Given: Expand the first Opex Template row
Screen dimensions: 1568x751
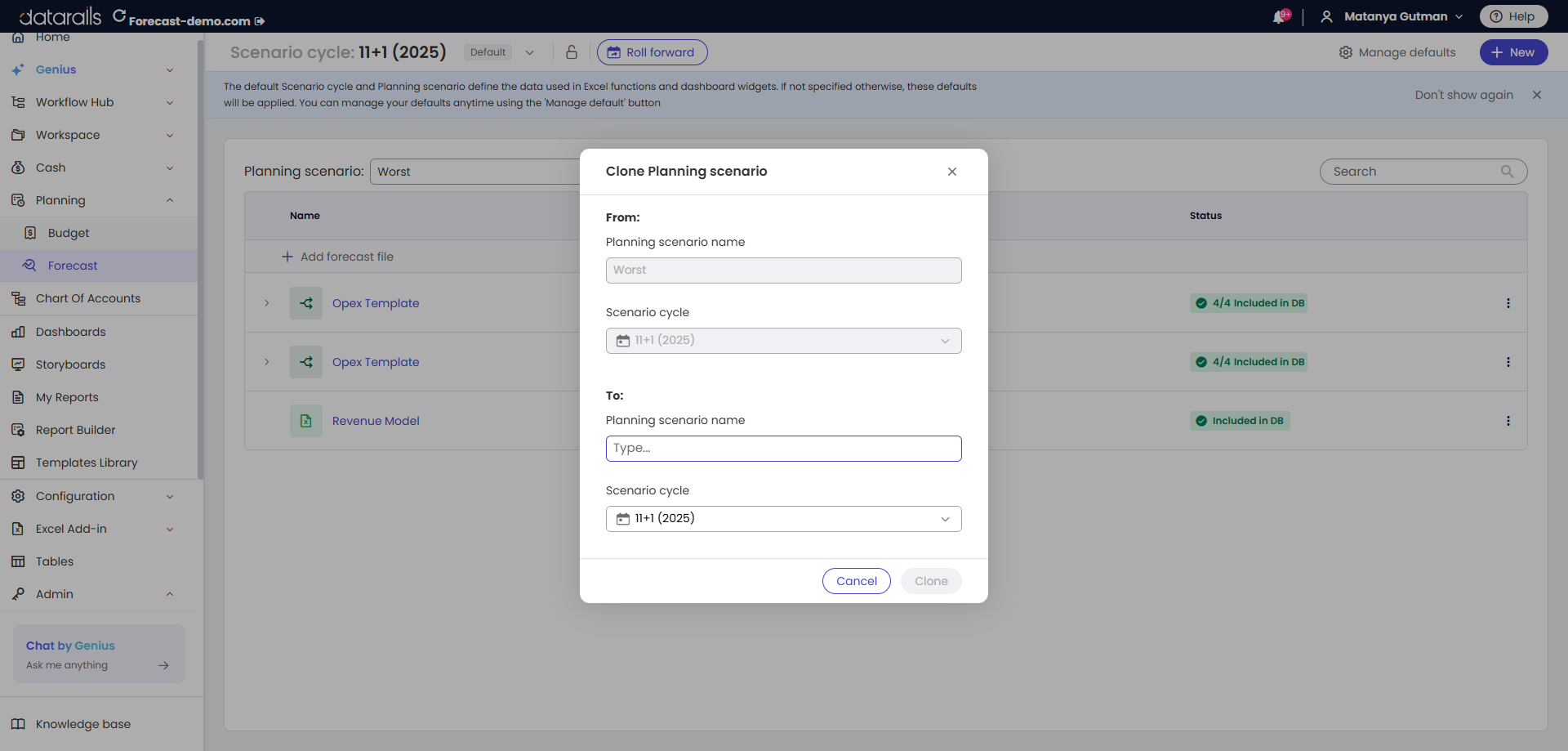Looking at the screenshot, I should [x=266, y=303].
